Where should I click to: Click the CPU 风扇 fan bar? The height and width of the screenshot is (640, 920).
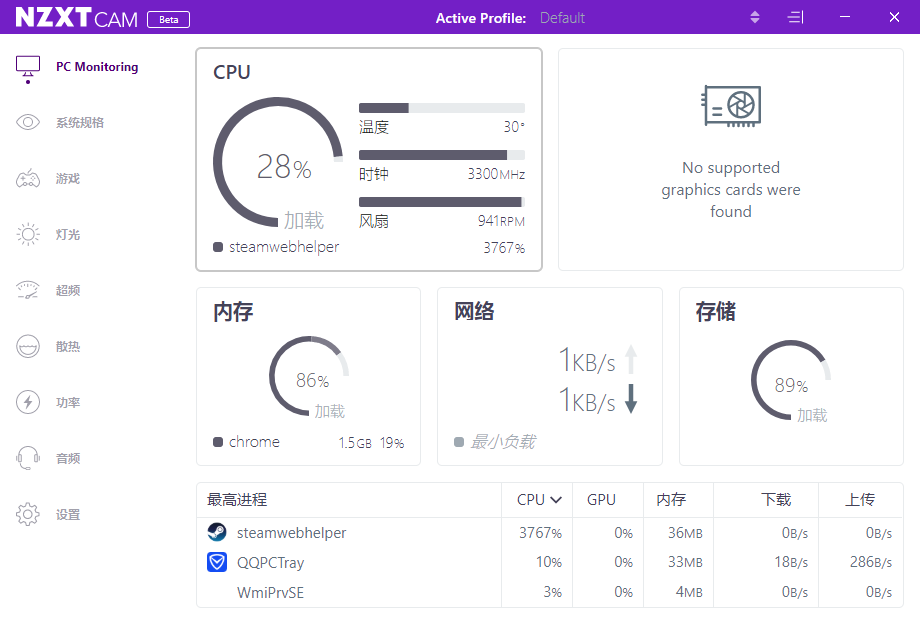[x=442, y=202]
